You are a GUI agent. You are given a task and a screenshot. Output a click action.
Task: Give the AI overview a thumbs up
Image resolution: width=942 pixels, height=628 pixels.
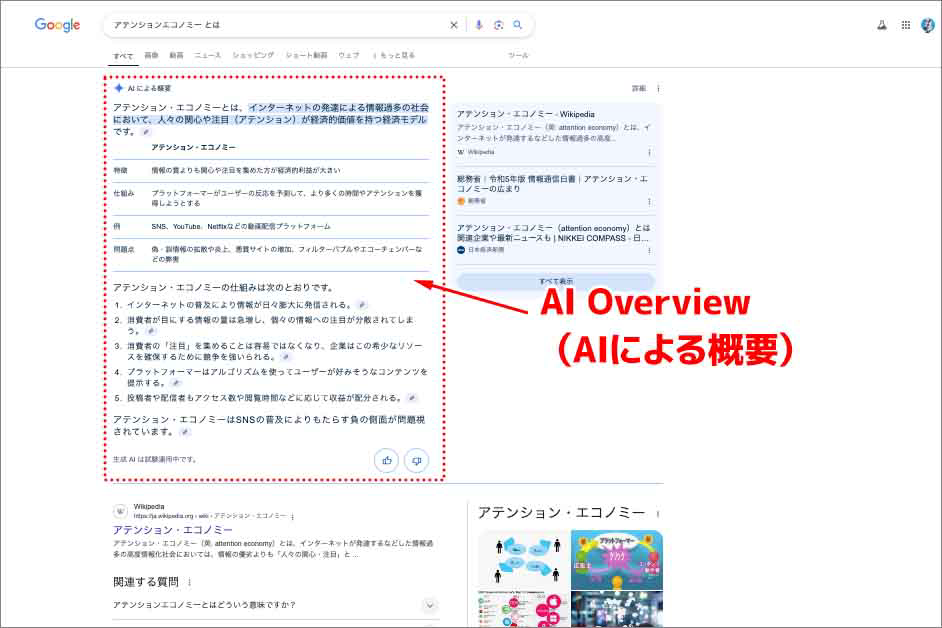(x=386, y=460)
